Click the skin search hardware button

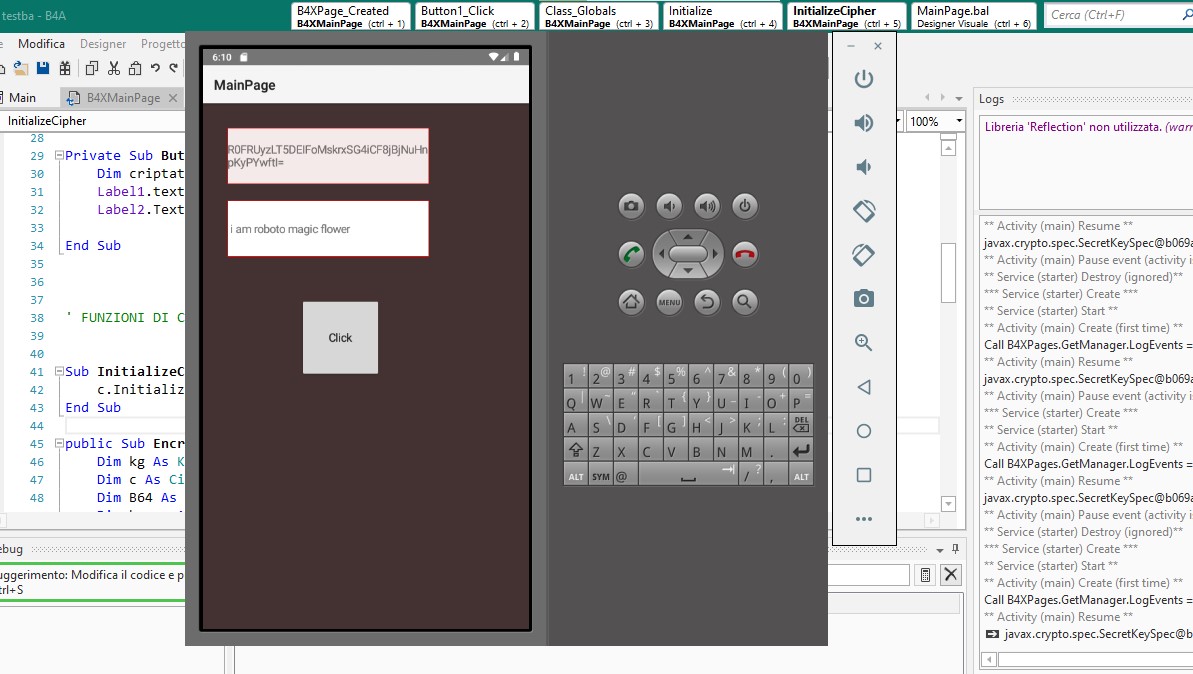[x=745, y=302]
